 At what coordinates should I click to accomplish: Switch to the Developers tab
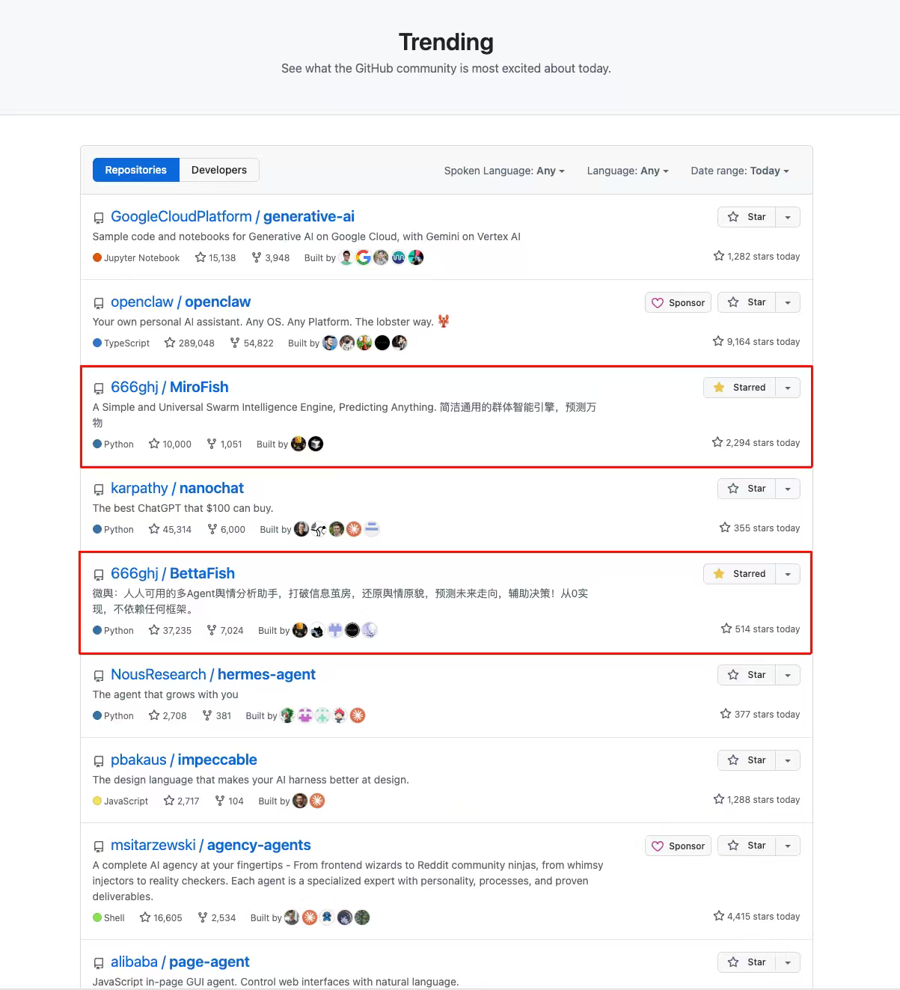(x=219, y=170)
